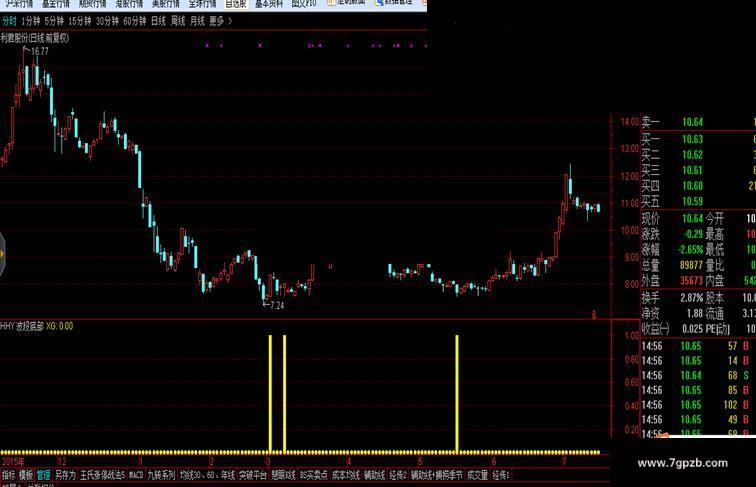Click the 买二 price 10.62
756x487 pixels.
[x=692, y=155]
